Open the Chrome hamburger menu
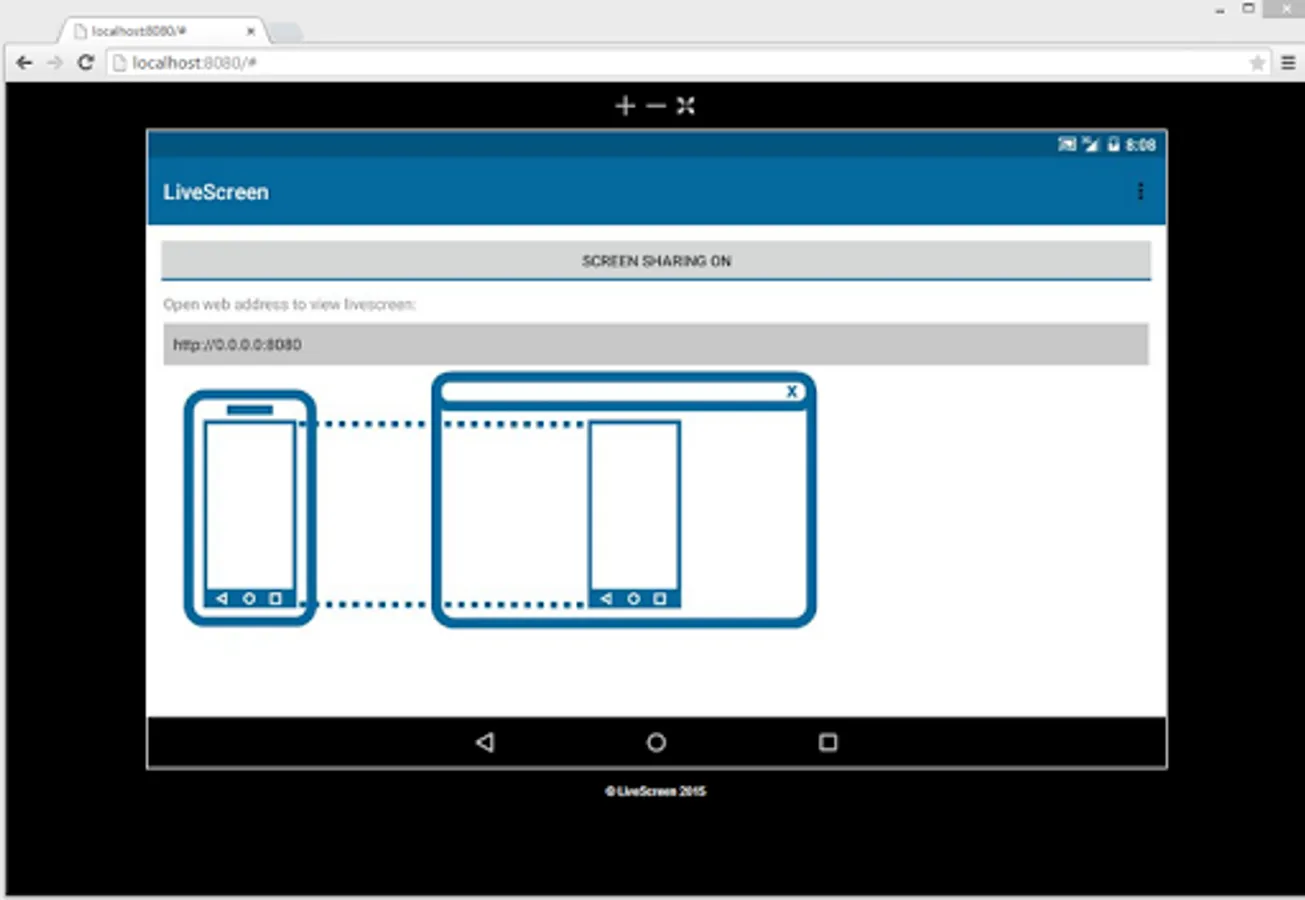The image size is (1305, 900). (1288, 63)
